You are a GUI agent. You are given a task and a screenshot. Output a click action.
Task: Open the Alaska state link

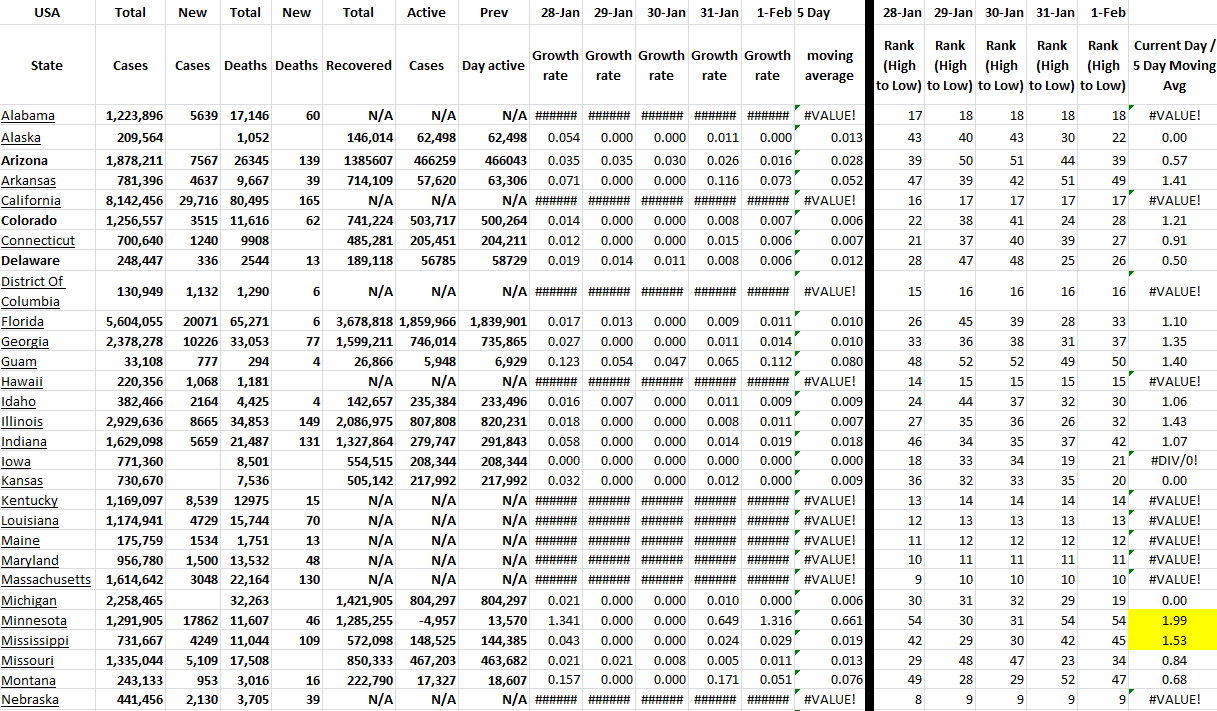(x=21, y=137)
